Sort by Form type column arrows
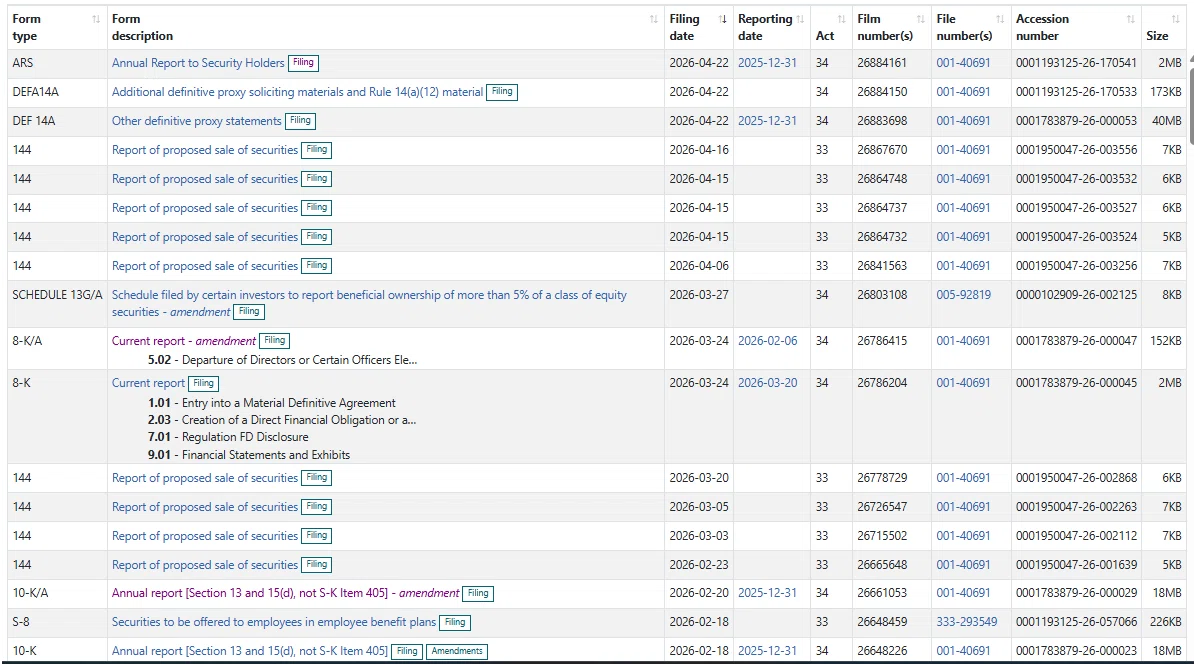Image resolution: width=1196 pixels, height=666 pixels. (96, 19)
